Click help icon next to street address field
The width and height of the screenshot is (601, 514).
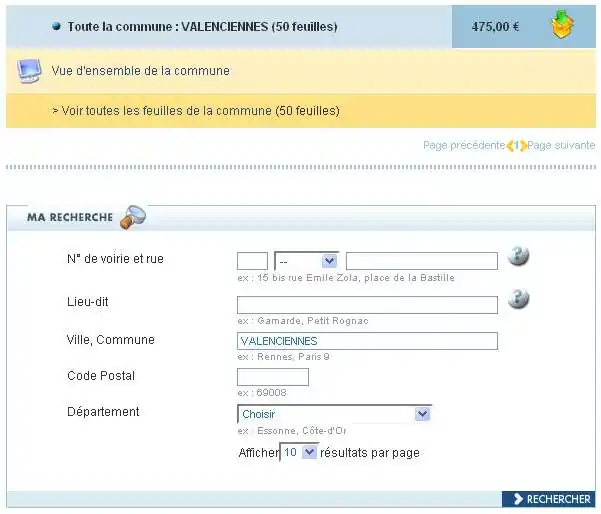pos(517,257)
